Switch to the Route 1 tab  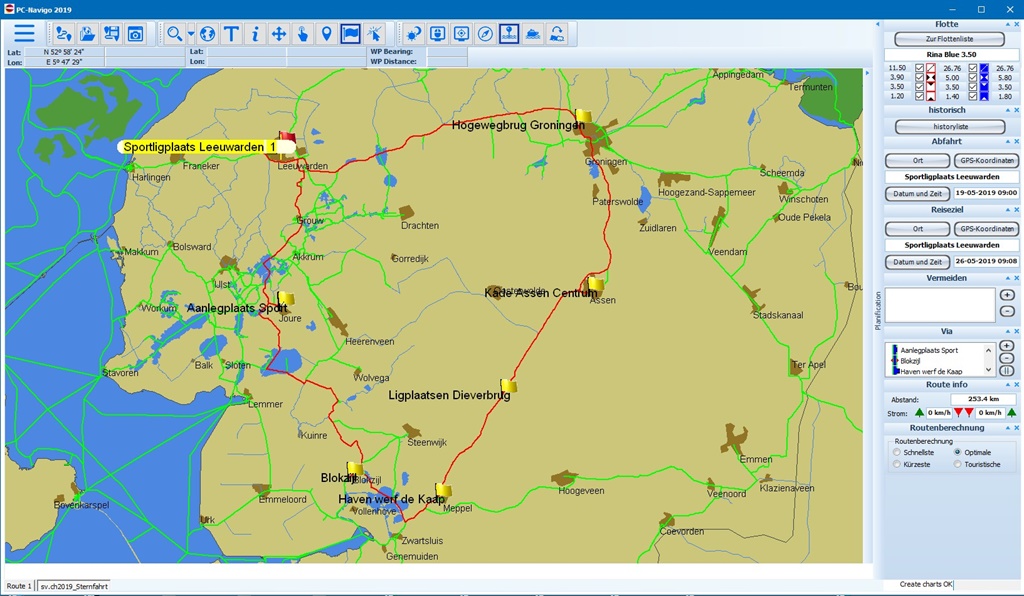[19, 586]
